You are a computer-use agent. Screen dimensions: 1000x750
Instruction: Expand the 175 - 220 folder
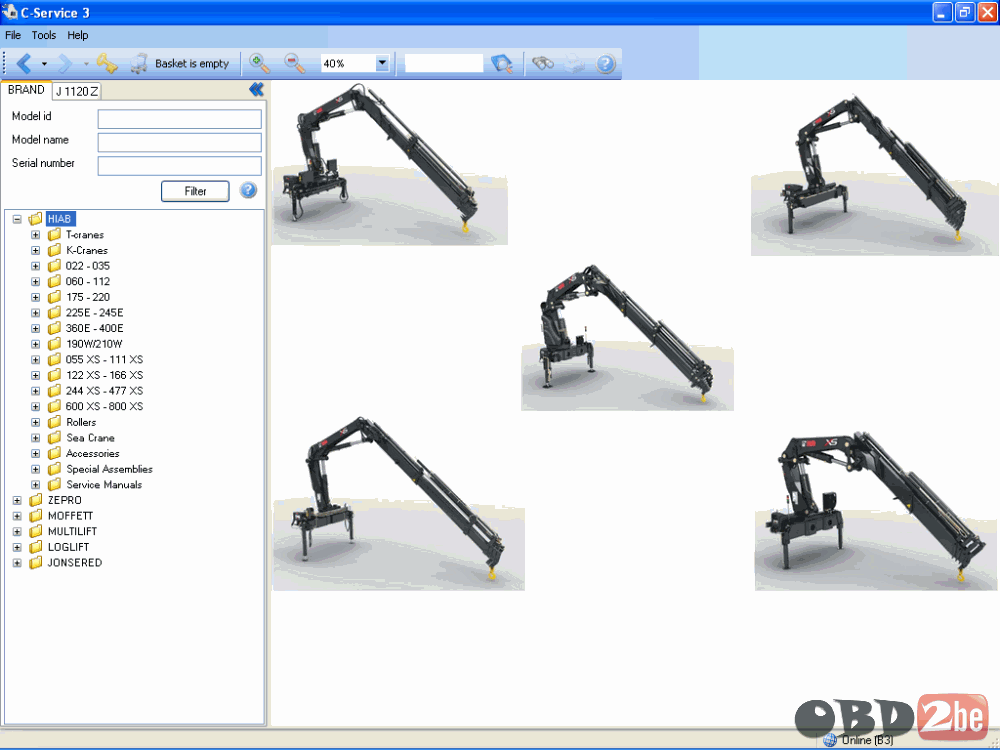point(36,297)
